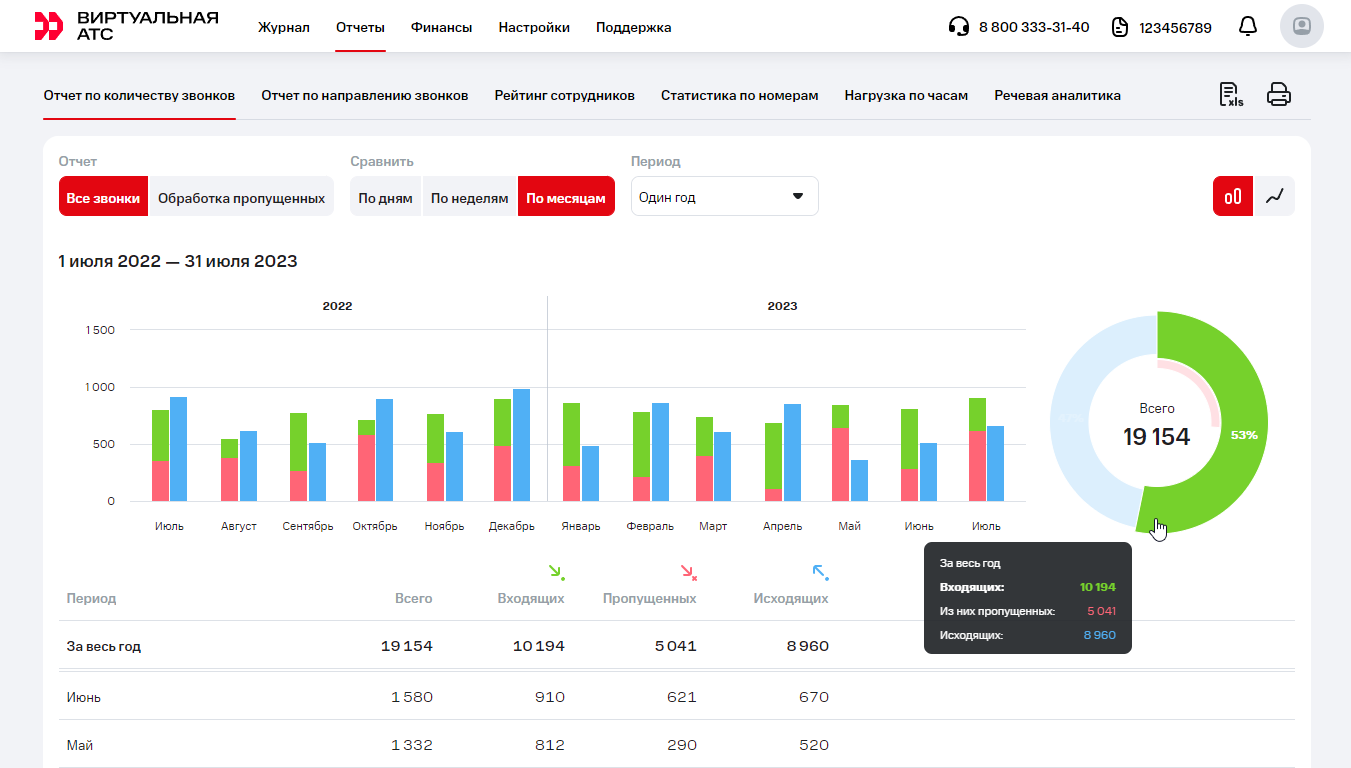Click the Виртуальная АТС logo
Screen dimensions: 1351x768
[x=126, y=27]
